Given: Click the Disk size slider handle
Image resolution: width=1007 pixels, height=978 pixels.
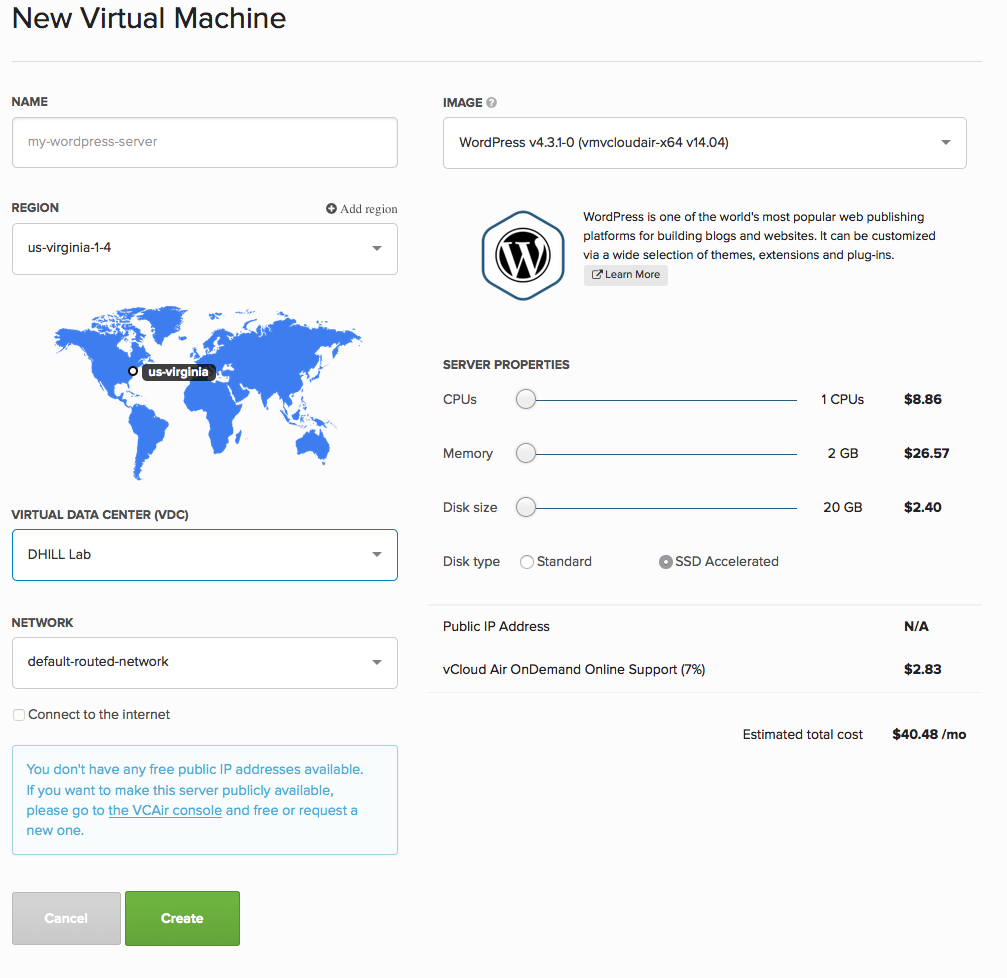Looking at the screenshot, I should 526,507.
